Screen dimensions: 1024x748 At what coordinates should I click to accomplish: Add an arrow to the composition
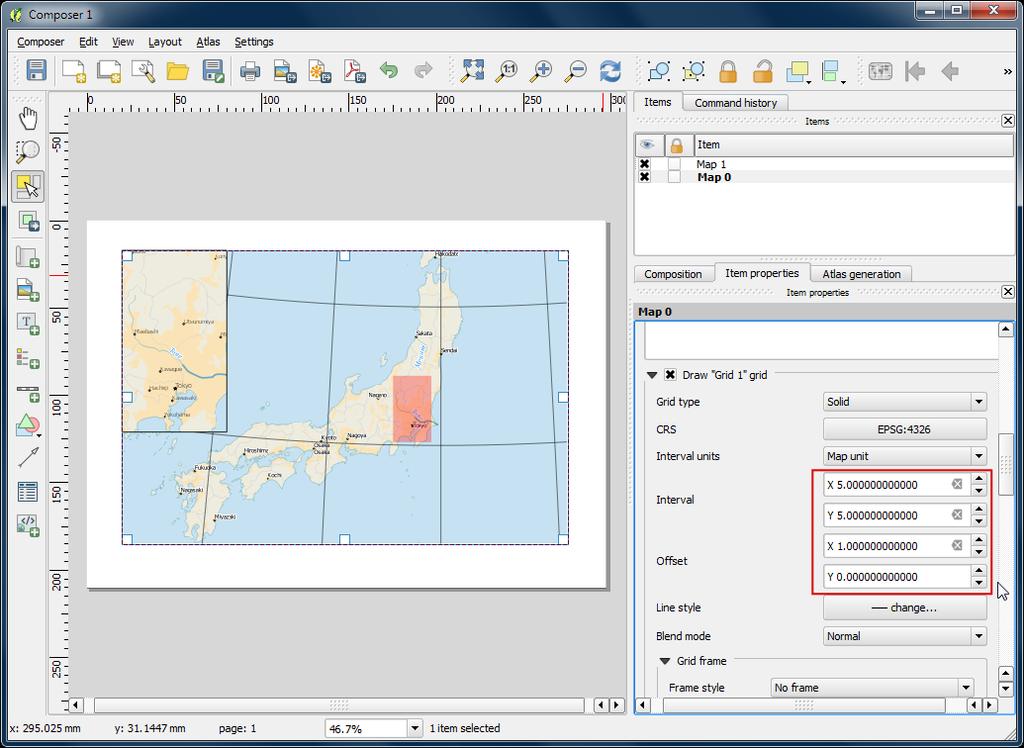(x=28, y=458)
